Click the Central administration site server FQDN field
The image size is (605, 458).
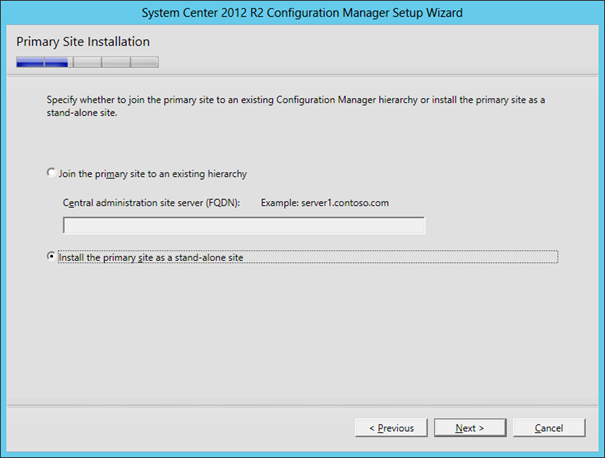(x=244, y=225)
